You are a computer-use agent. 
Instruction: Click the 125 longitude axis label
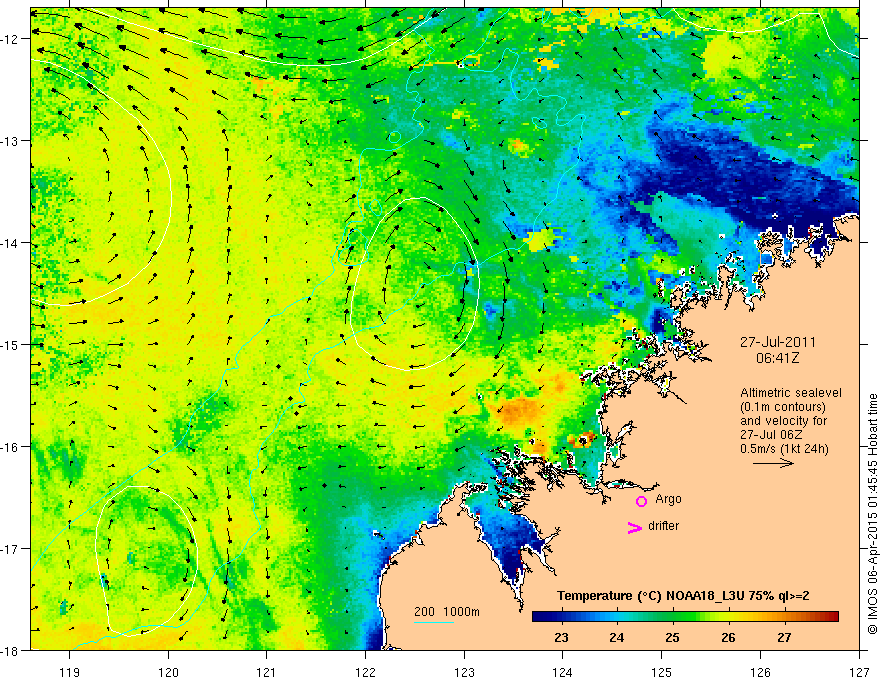click(662, 672)
